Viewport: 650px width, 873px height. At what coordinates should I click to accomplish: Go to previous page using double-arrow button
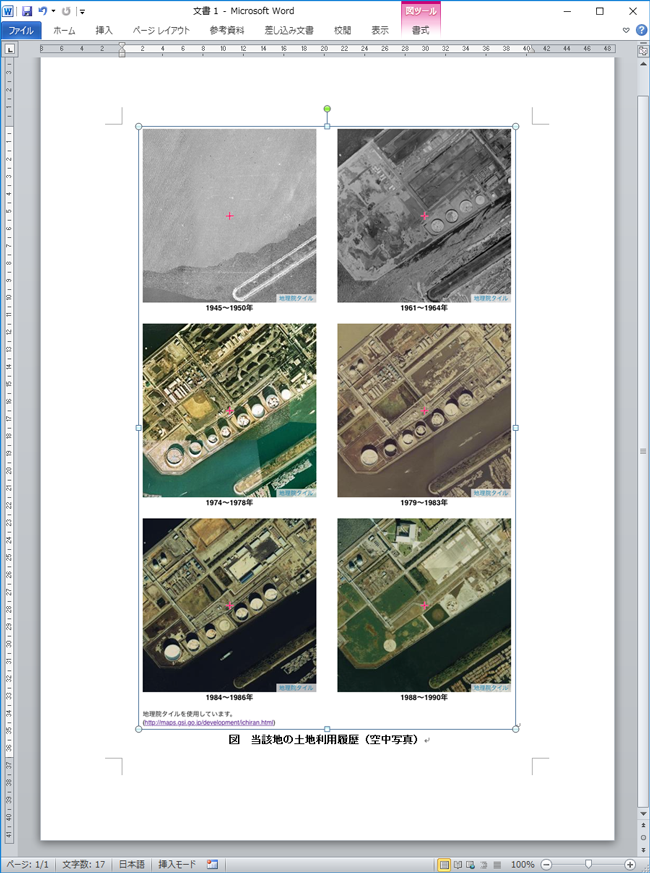[643, 825]
